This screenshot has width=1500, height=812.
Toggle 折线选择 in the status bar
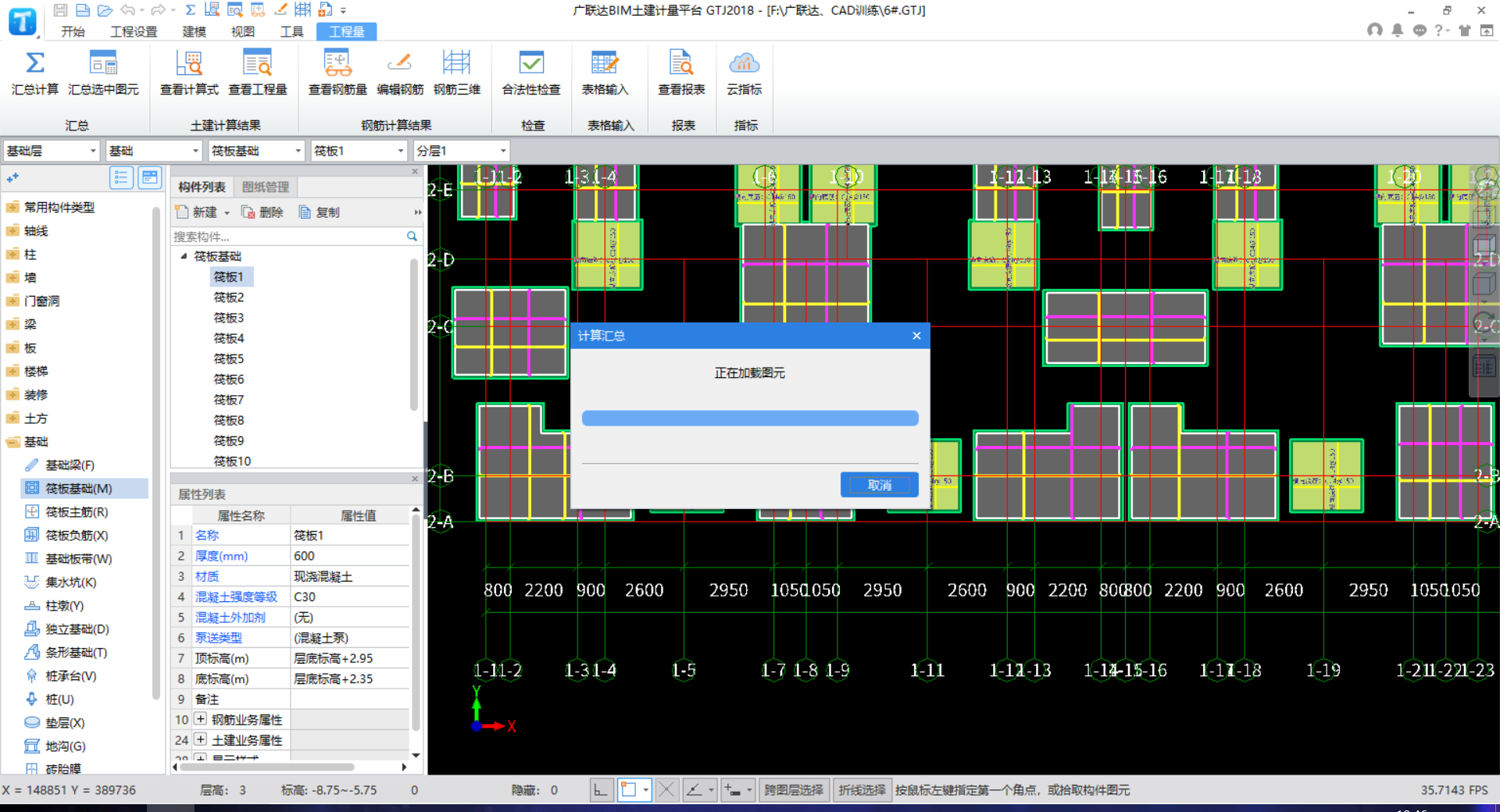pos(862,790)
